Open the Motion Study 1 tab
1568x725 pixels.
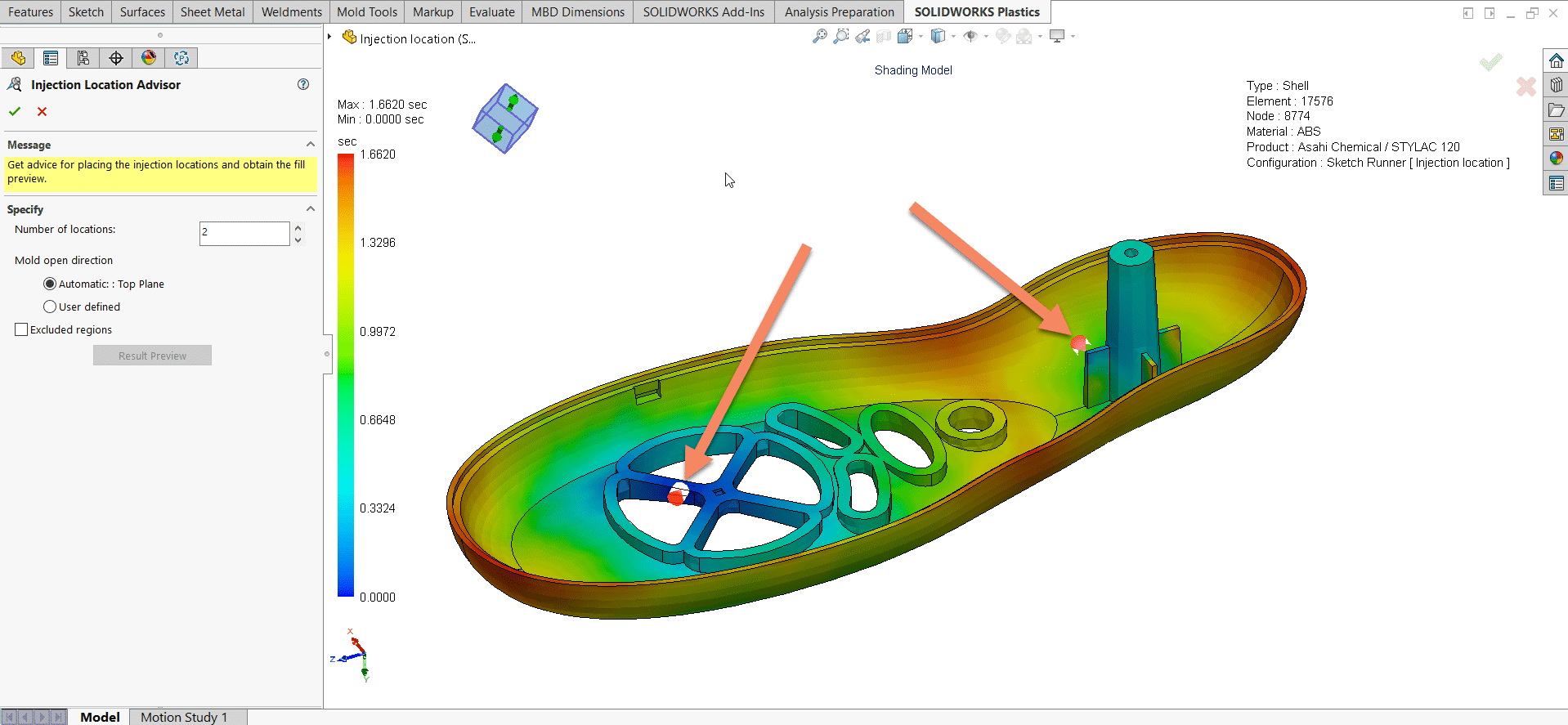(x=184, y=717)
